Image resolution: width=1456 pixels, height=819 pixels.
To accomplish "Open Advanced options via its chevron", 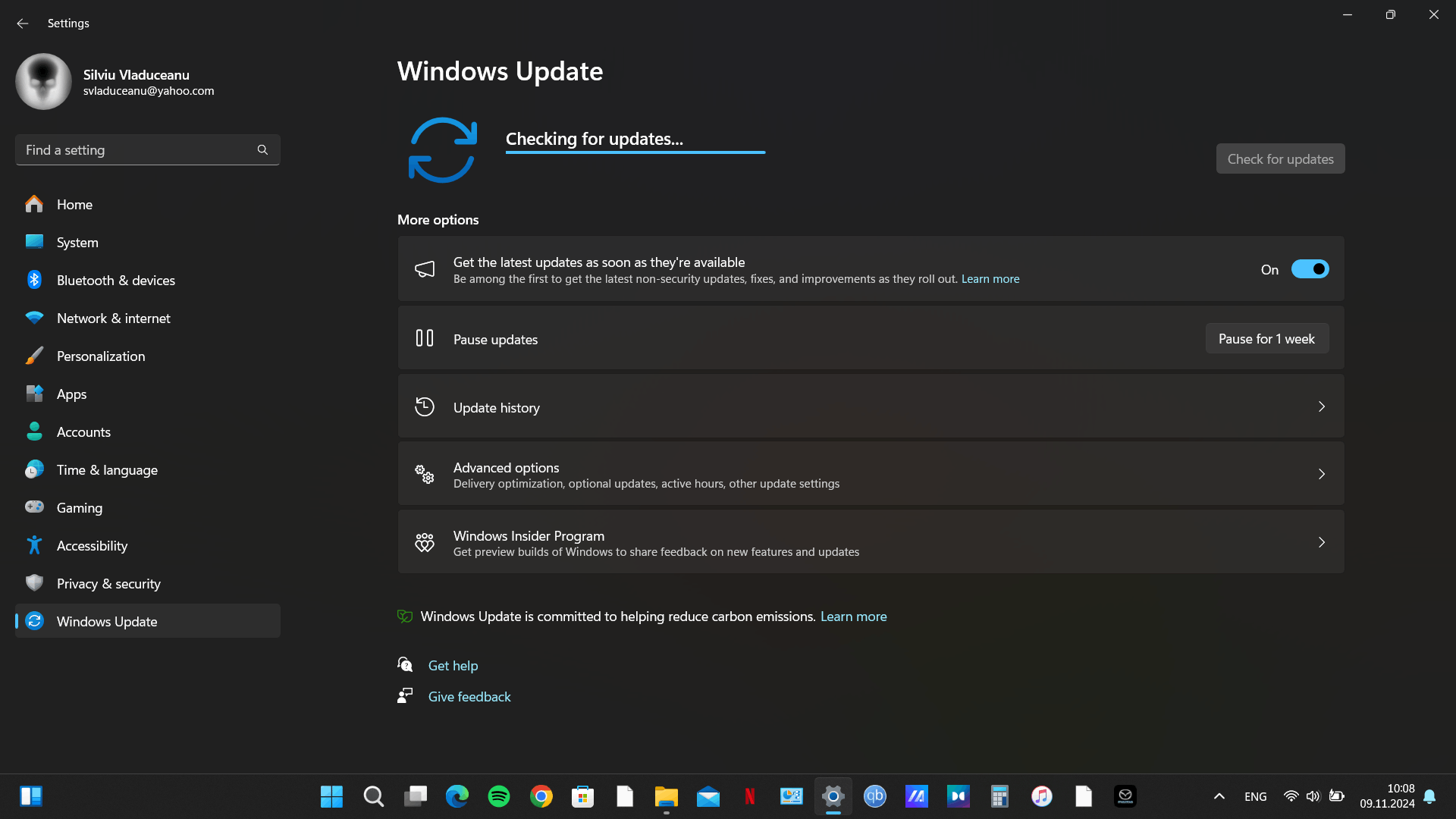I will point(1322,474).
